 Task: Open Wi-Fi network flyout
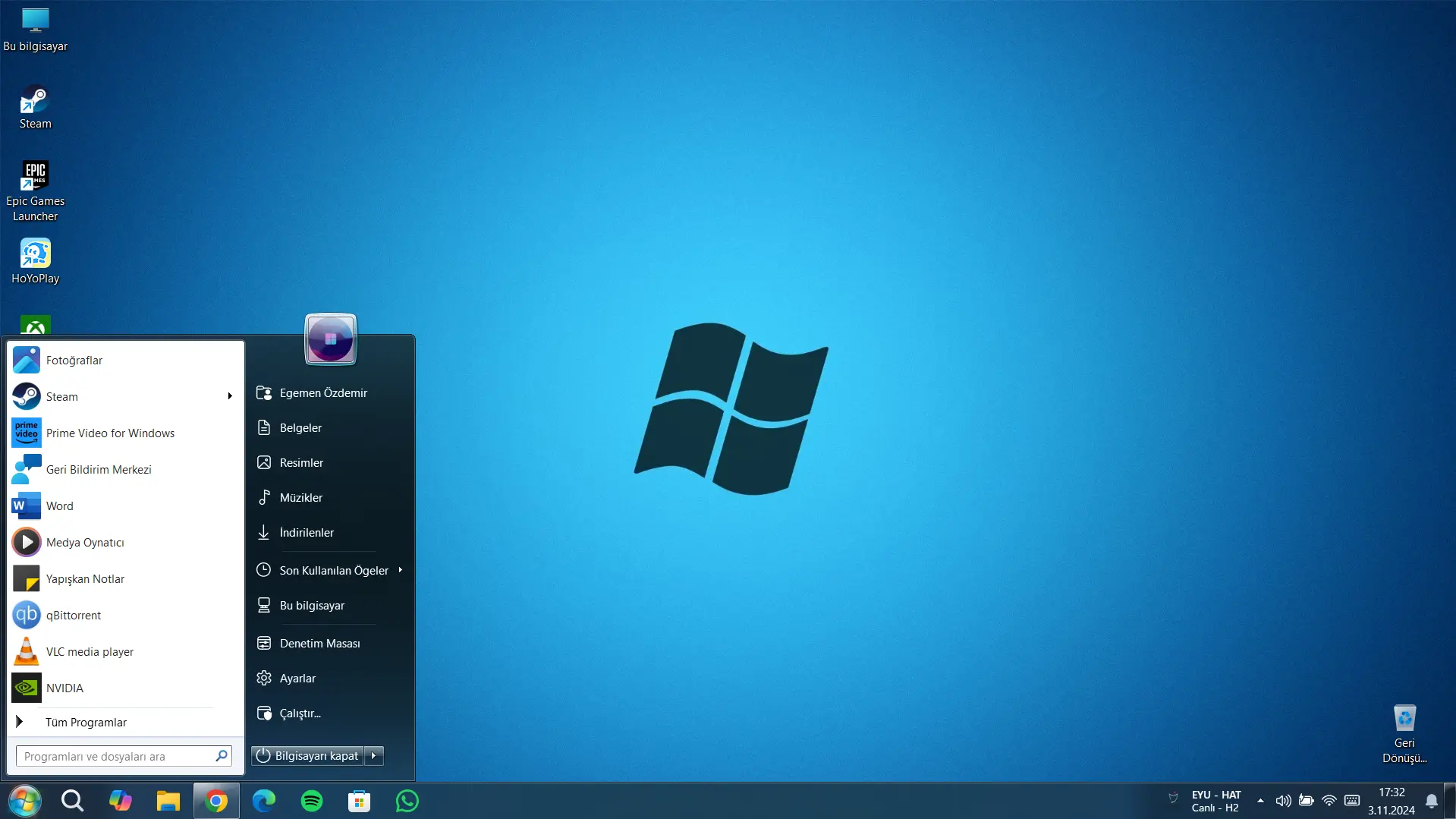[x=1329, y=801]
